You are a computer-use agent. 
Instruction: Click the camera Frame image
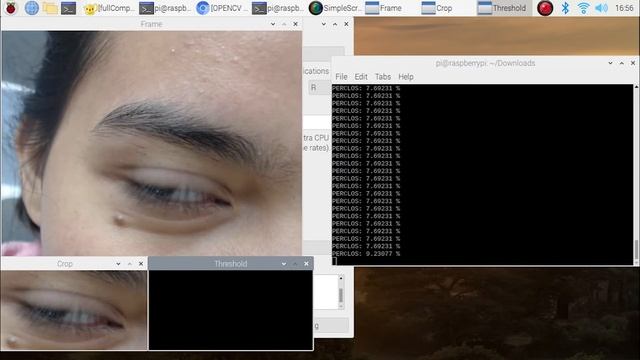[x=151, y=143]
